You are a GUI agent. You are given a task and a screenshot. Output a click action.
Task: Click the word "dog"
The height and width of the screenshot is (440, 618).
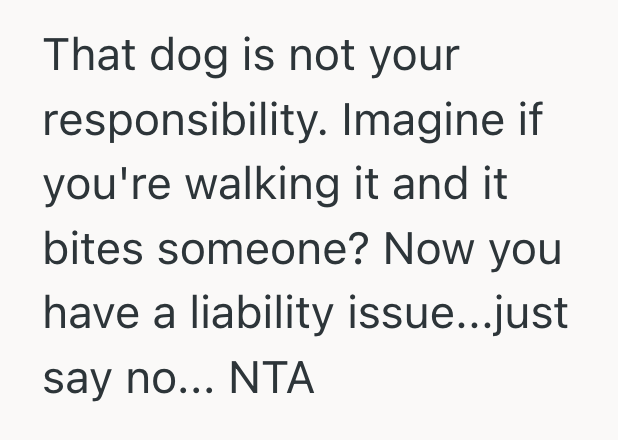click(x=181, y=57)
